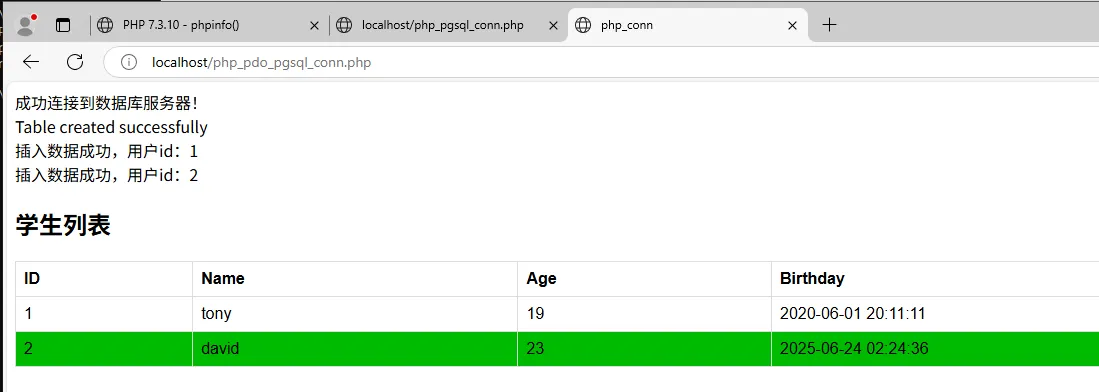
Task: Open the browser profile avatar icon
Action: coord(26,25)
